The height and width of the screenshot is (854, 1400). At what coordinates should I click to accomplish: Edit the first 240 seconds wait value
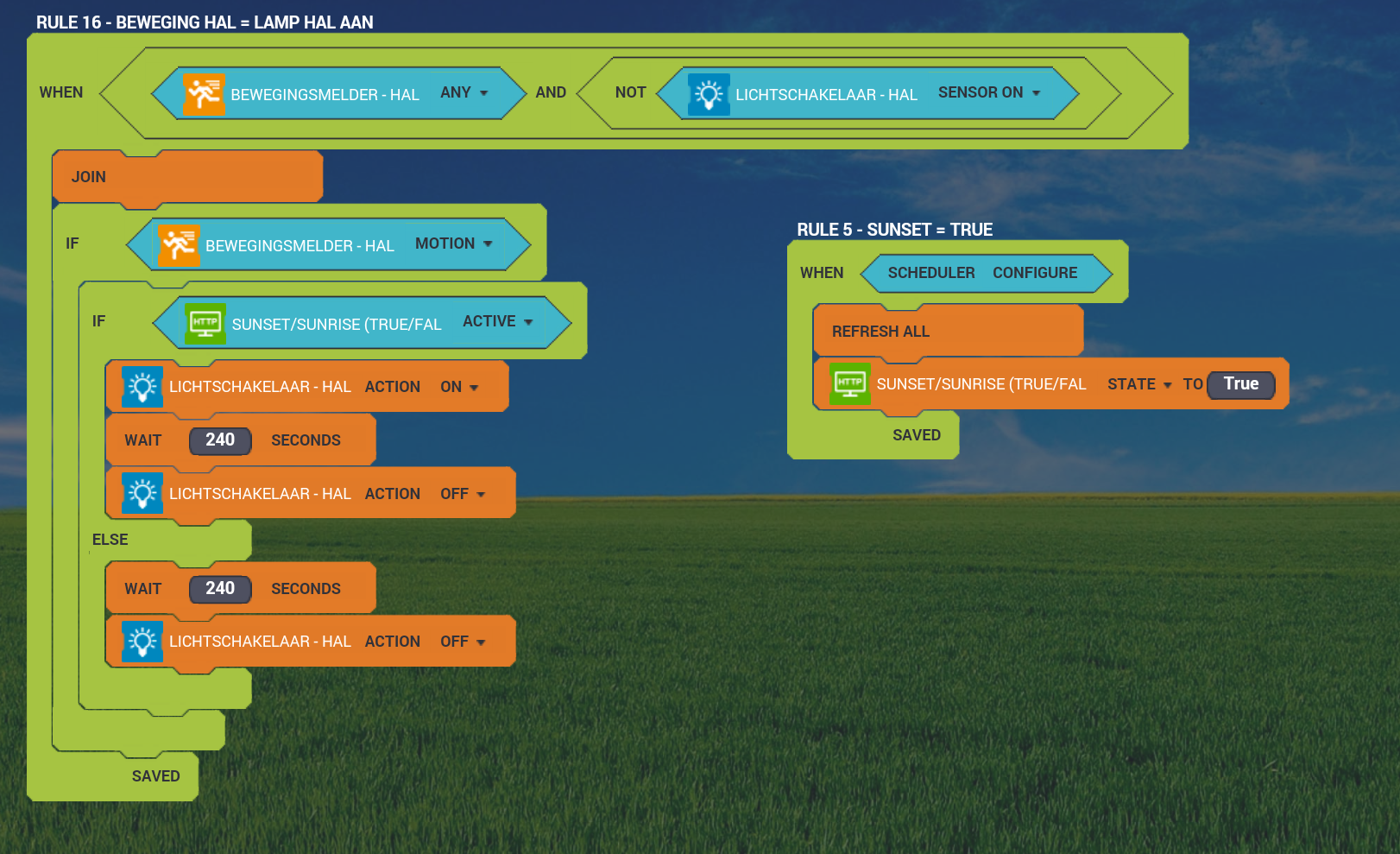tap(220, 440)
